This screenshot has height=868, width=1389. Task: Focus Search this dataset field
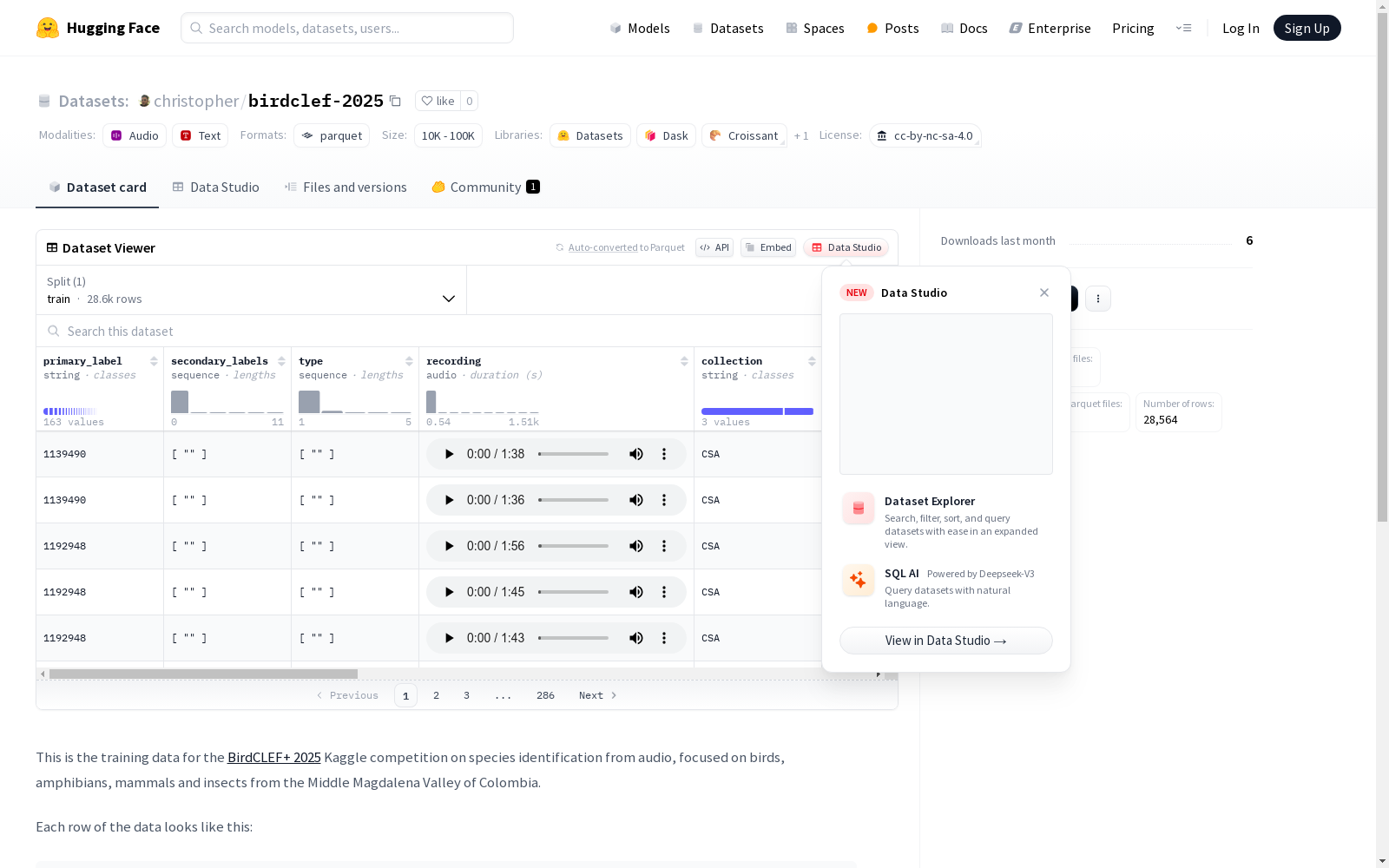click(429, 331)
